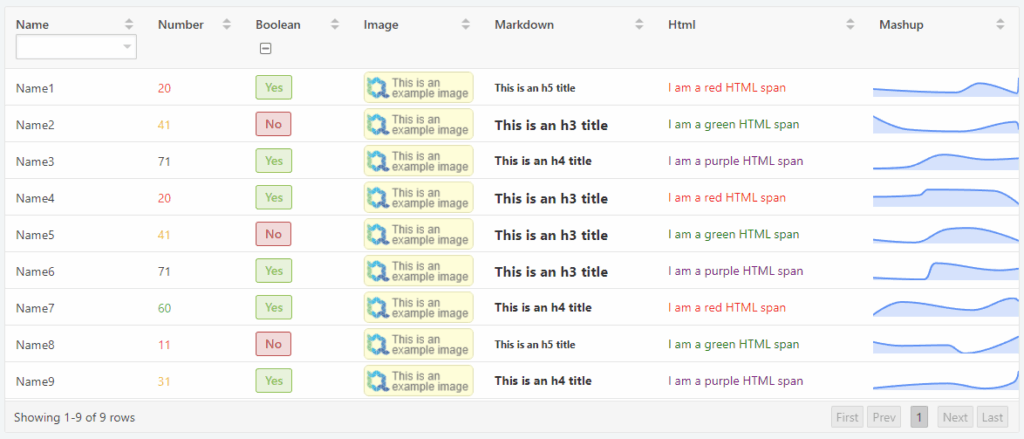Click the Name column header text
Image resolution: width=1024 pixels, height=439 pixels.
(32, 24)
